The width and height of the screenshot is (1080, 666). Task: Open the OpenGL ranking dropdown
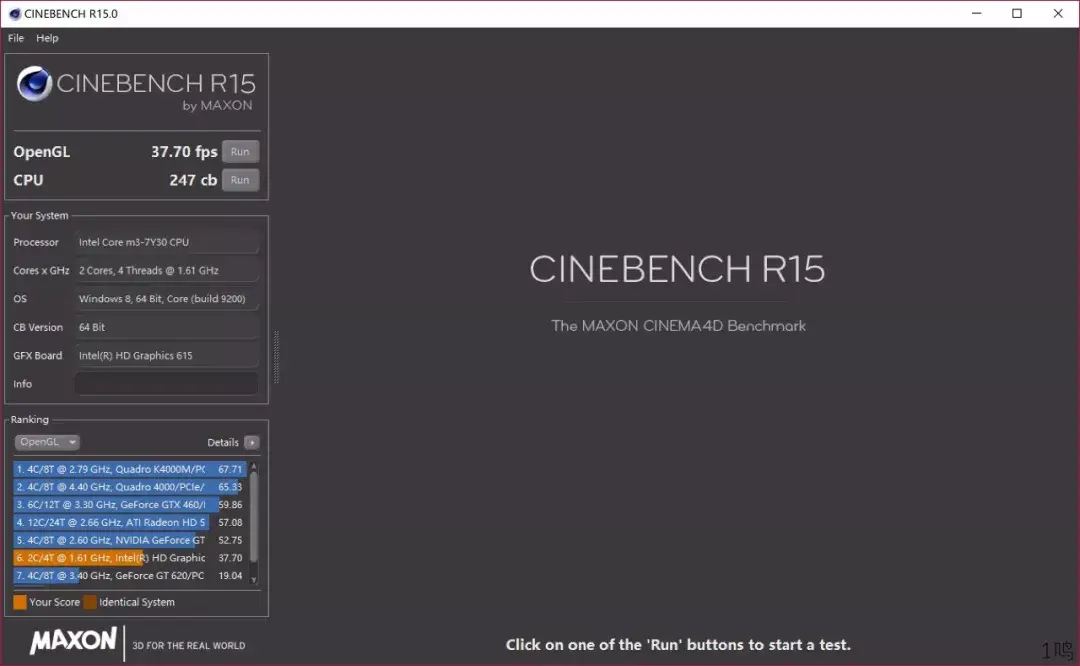pos(47,442)
